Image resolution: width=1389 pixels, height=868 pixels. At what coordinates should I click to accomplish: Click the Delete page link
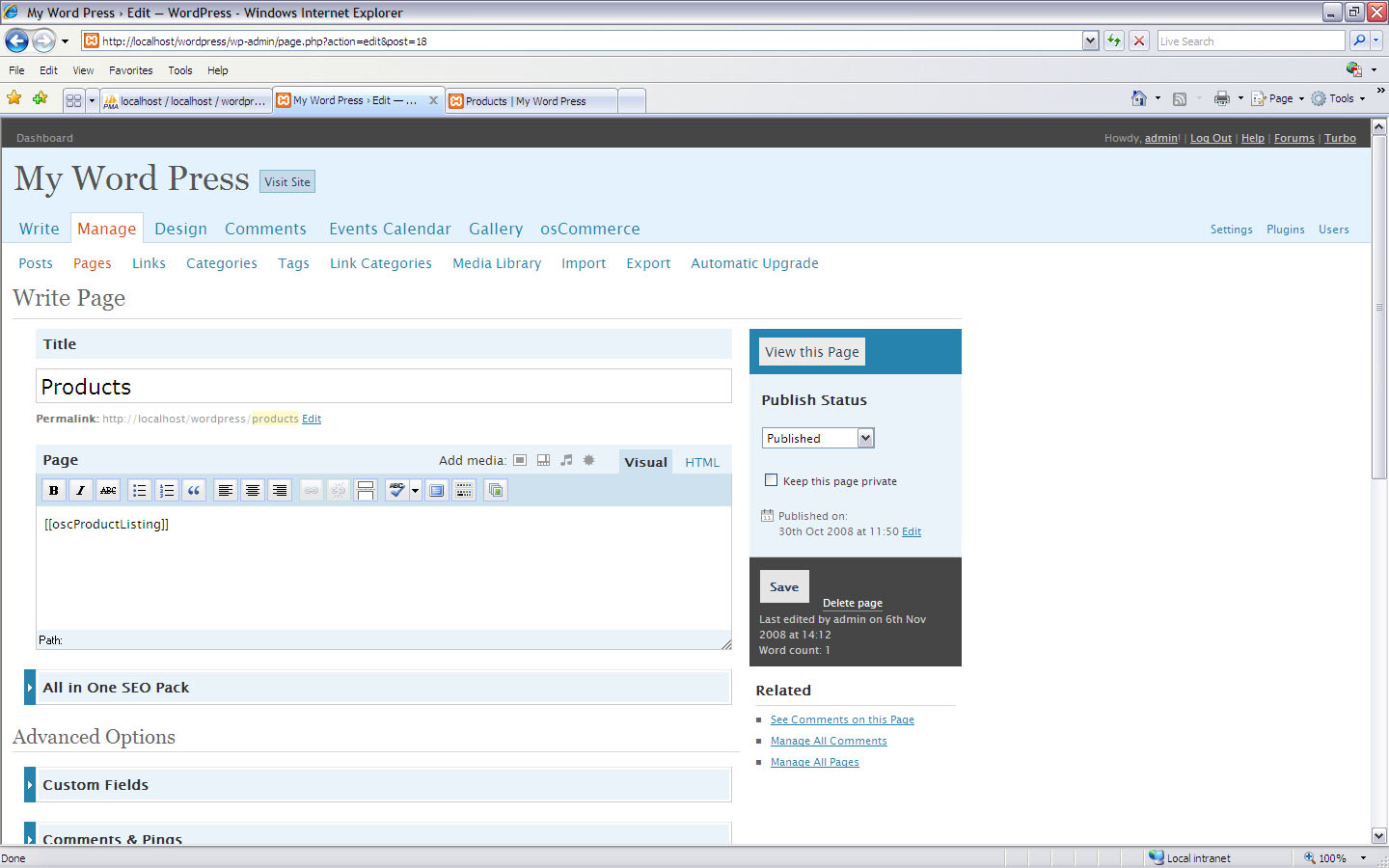853,603
